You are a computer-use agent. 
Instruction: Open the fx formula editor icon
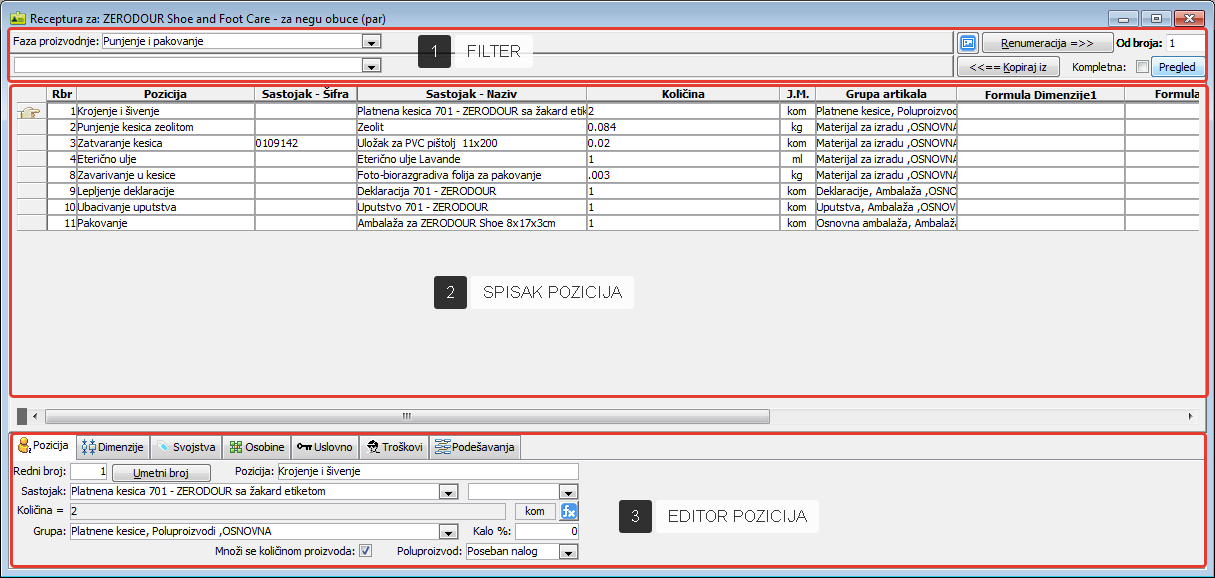point(569,511)
